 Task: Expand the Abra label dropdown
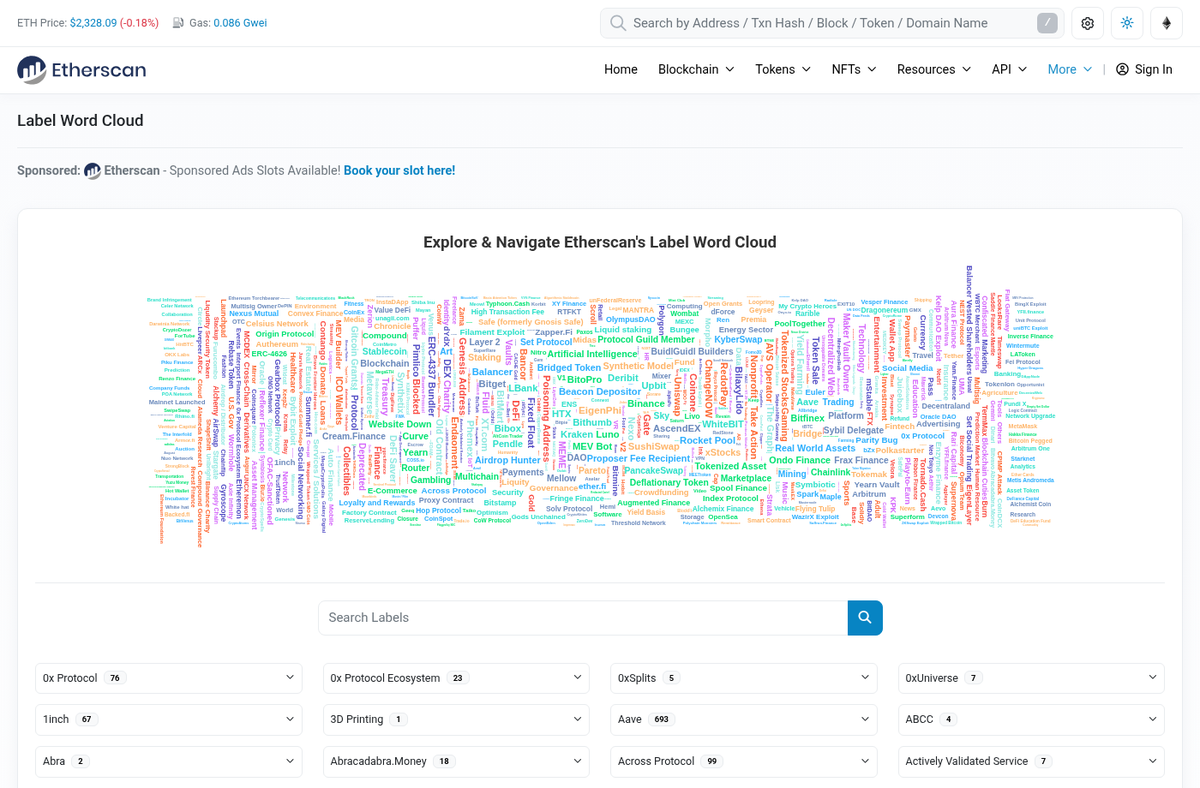point(168,761)
